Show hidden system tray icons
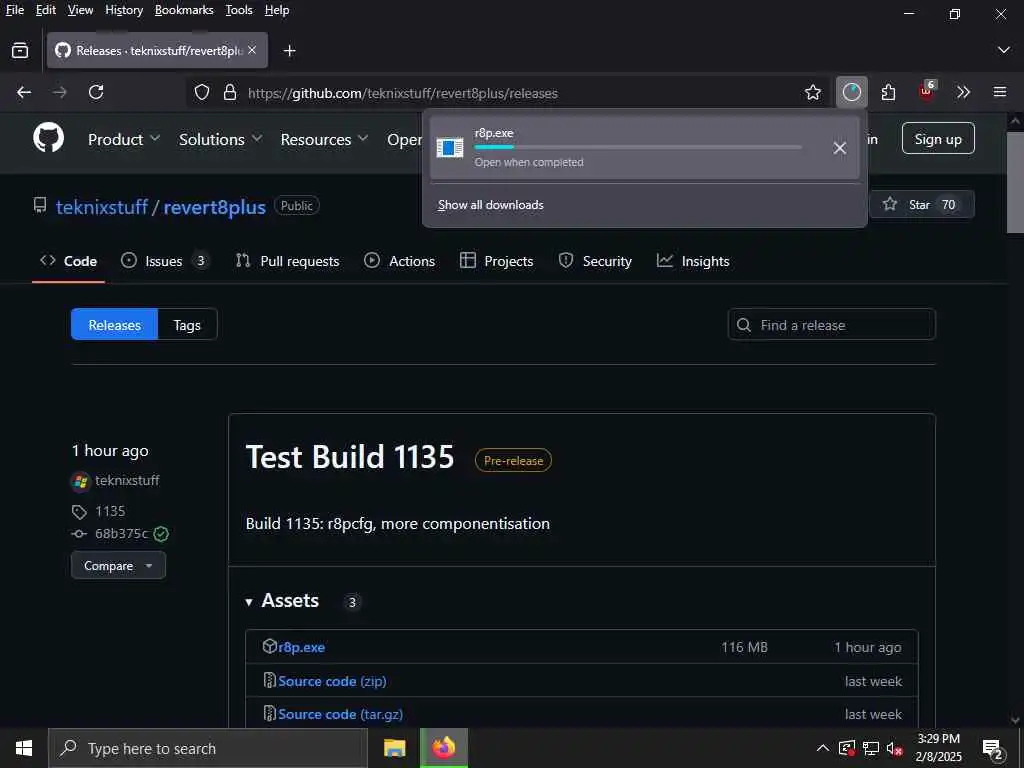 coord(823,748)
